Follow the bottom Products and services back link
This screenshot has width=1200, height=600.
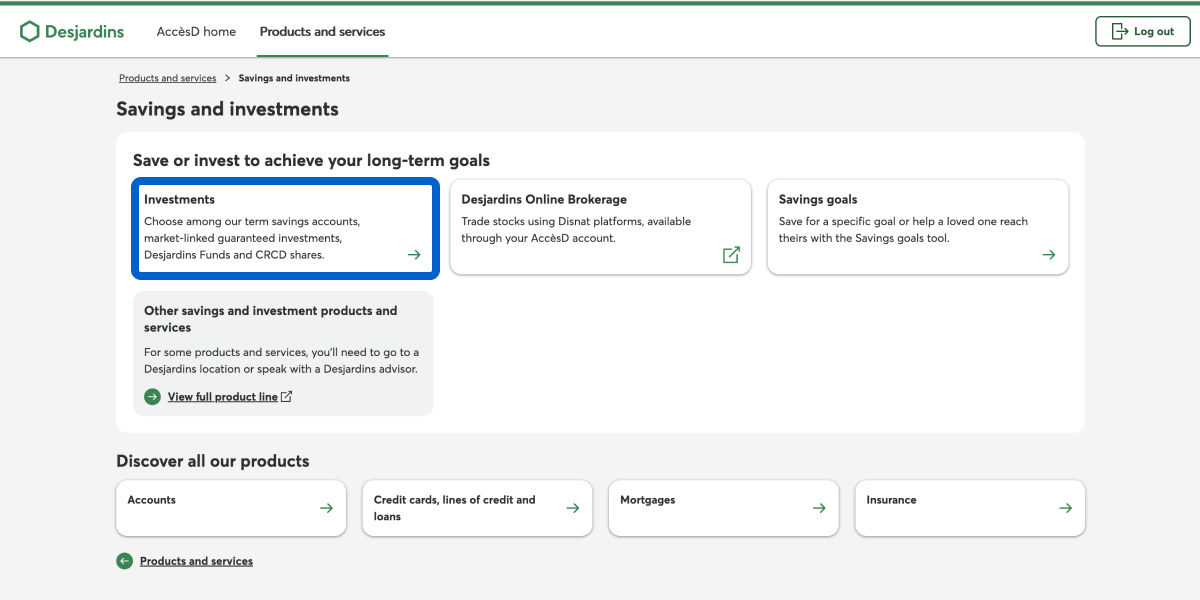pos(196,562)
